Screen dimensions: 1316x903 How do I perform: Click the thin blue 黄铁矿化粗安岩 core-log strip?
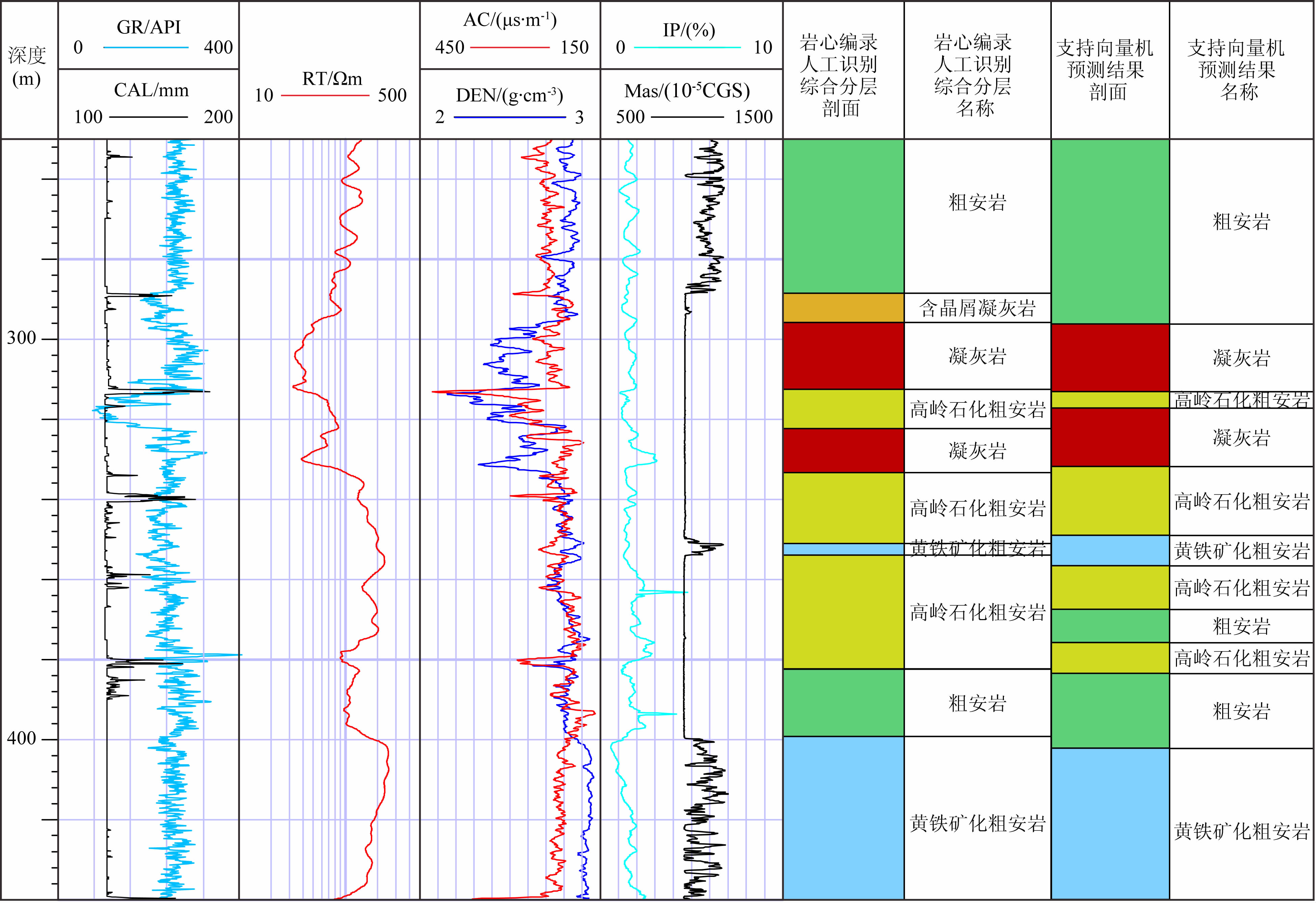[x=843, y=550]
